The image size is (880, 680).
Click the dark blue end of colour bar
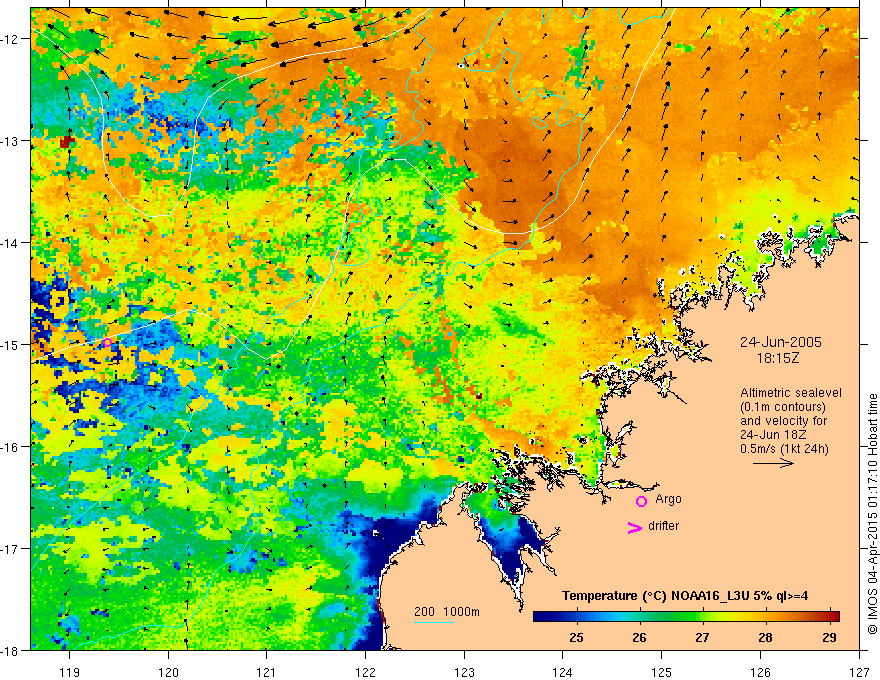click(542, 617)
